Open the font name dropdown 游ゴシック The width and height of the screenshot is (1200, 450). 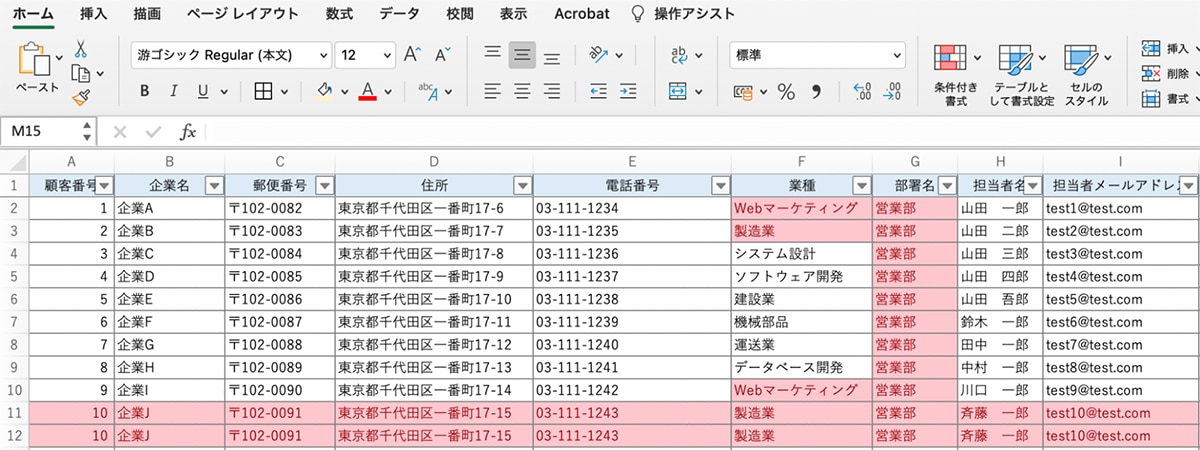click(322, 56)
